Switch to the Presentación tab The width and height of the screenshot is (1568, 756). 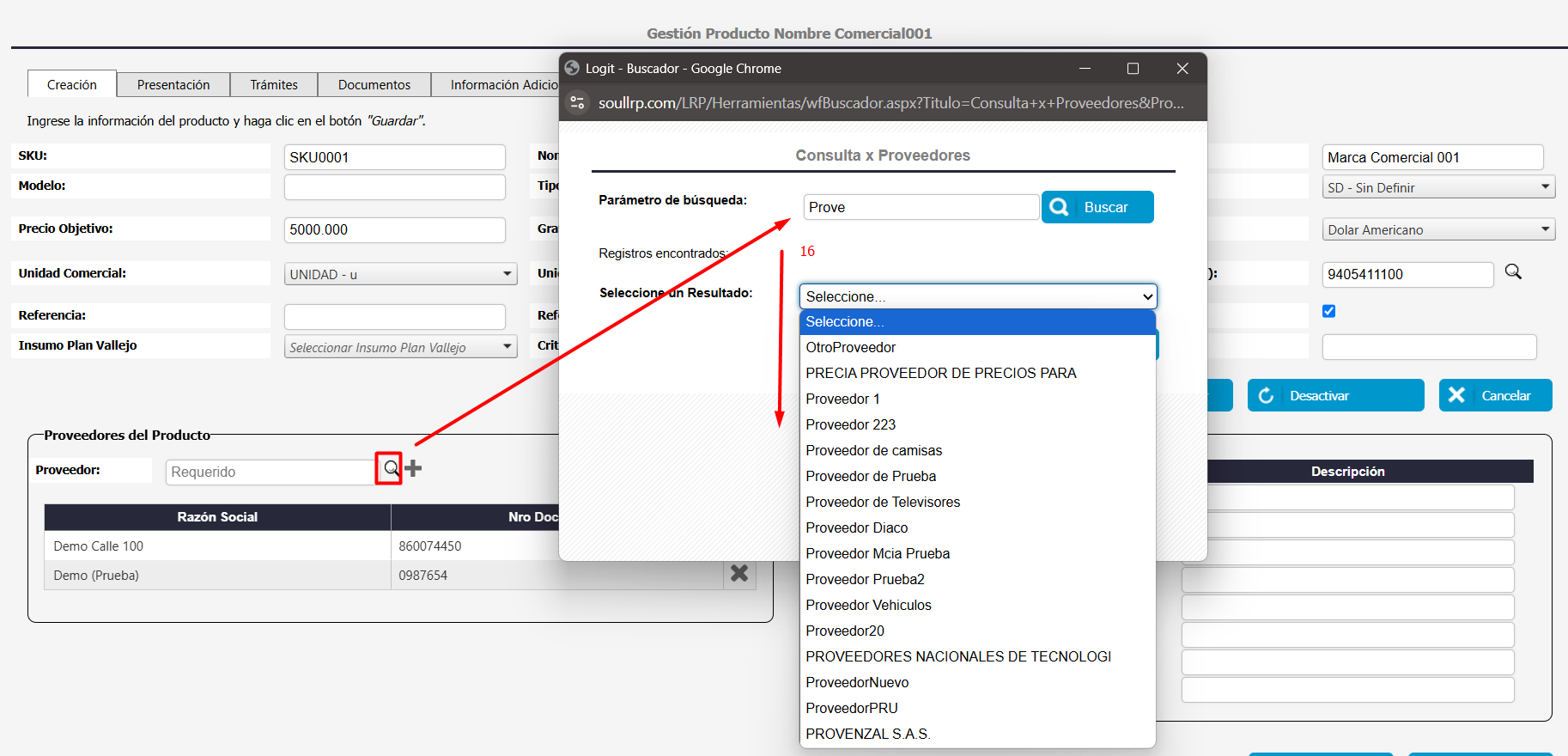click(173, 84)
